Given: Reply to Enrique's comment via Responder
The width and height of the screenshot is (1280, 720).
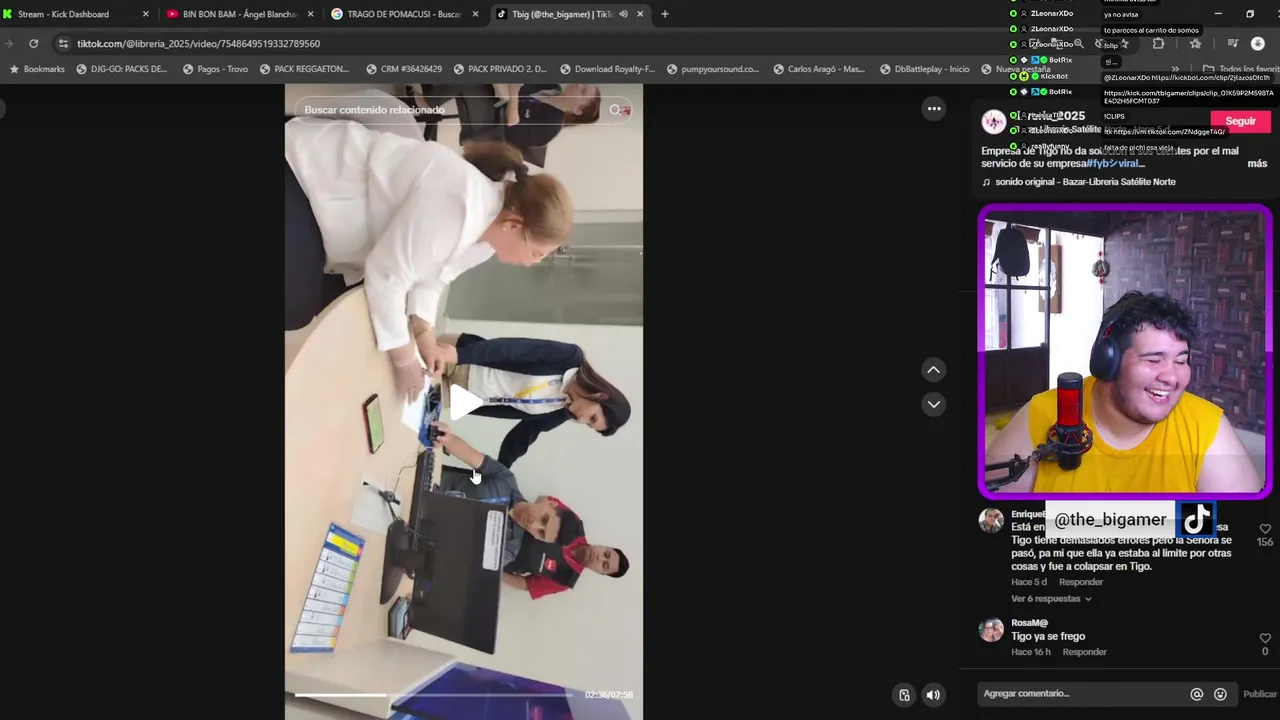Looking at the screenshot, I should click(1081, 582).
